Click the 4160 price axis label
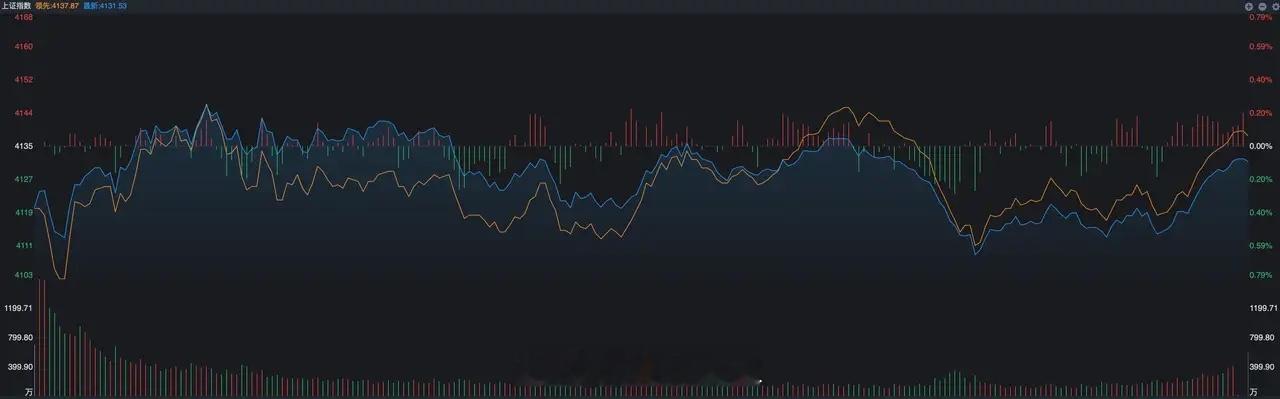The image size is (1280, 399). click(x=24, y=46)
